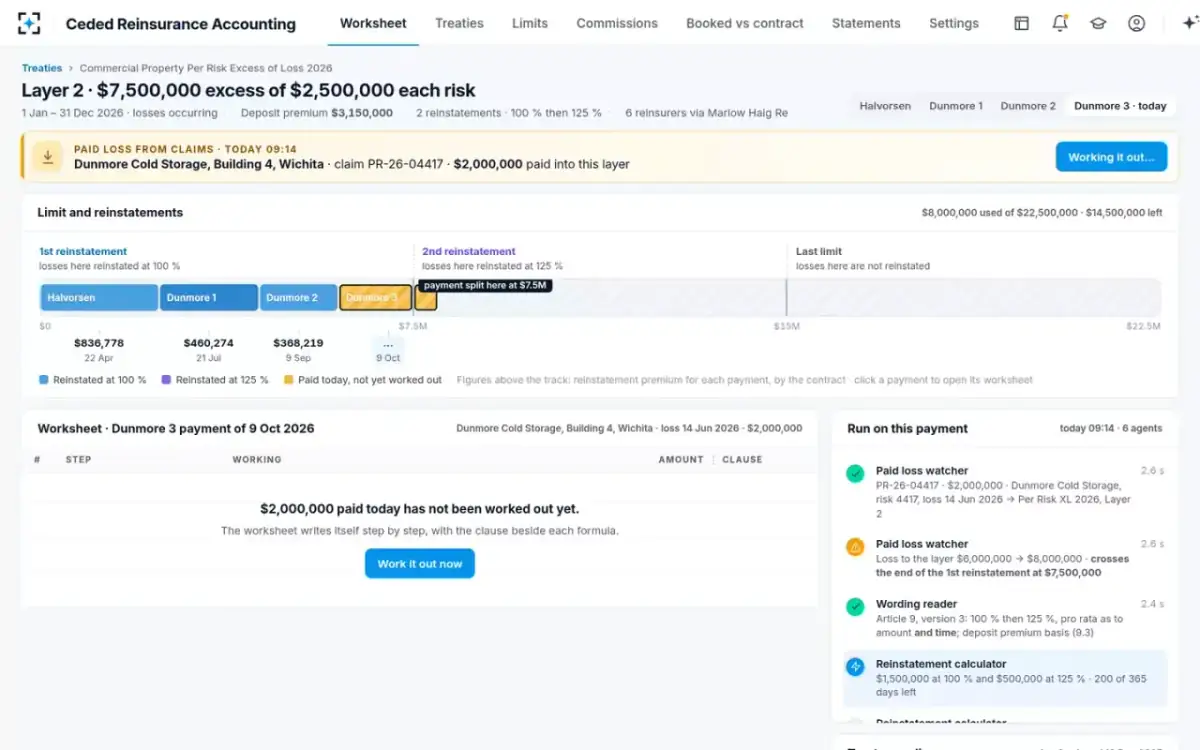Open the Dunmore 2 segment on the track
This screenshot has height=750, width=1200.
299,298
